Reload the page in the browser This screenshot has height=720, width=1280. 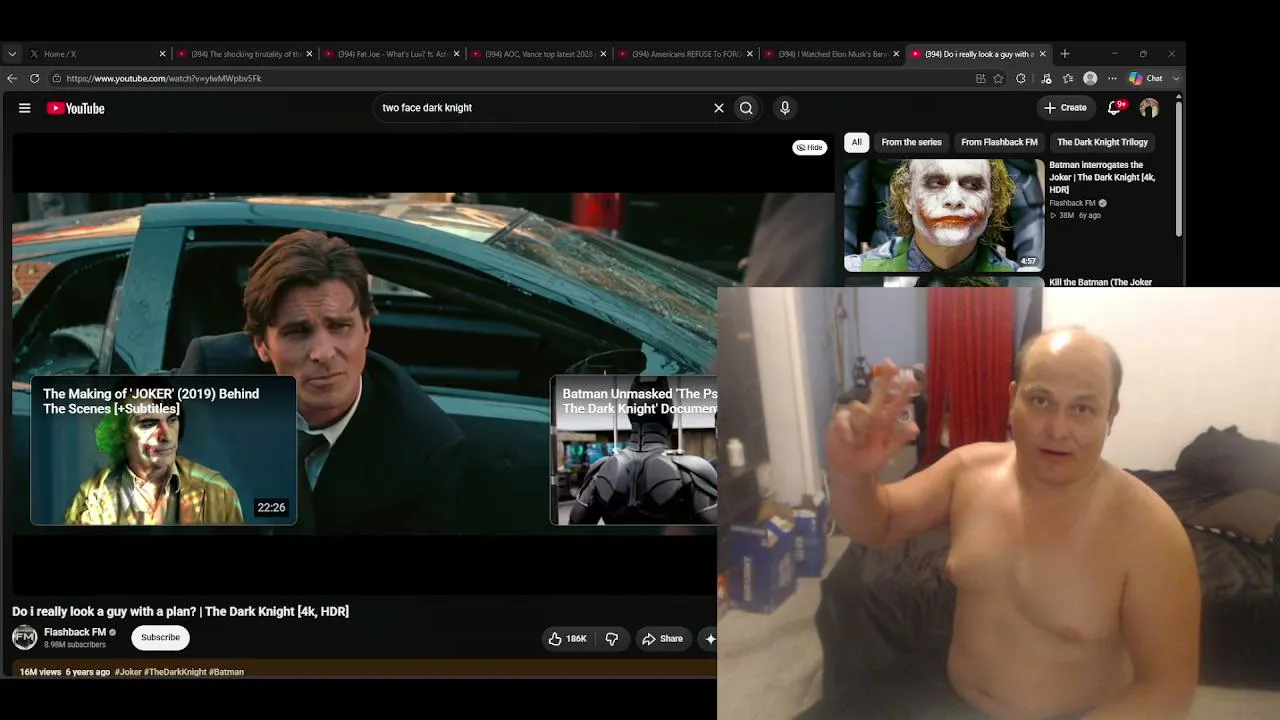click(35, 78)
